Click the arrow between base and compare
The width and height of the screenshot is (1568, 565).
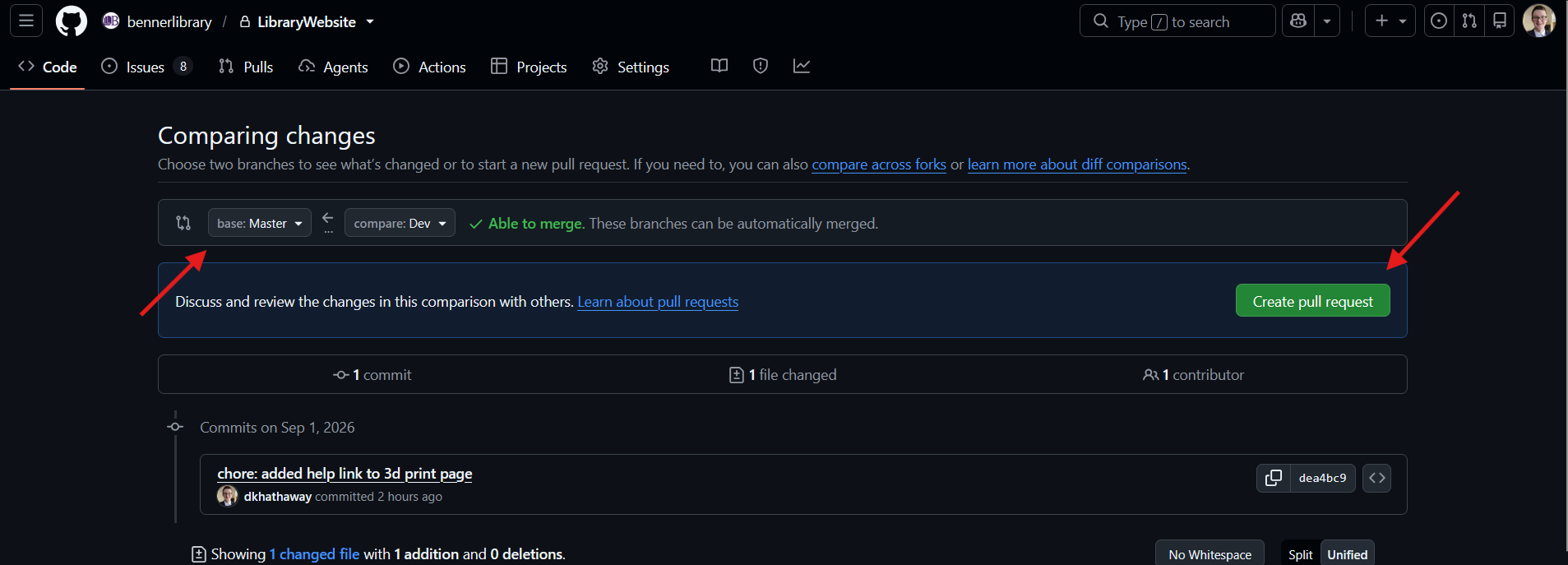328,219
